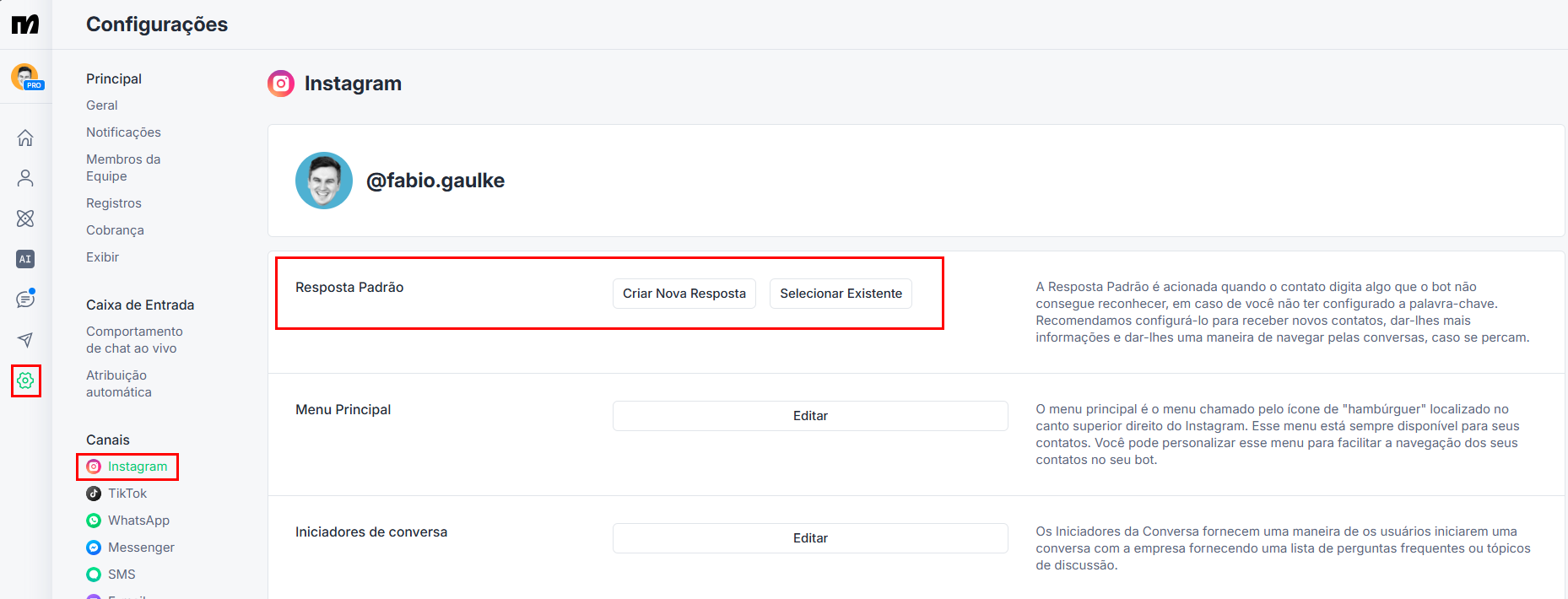The width and height of the screenshot is (1568, 599).
Task: Open Live Chat speech bubble icon
Action: coord(25,299)
